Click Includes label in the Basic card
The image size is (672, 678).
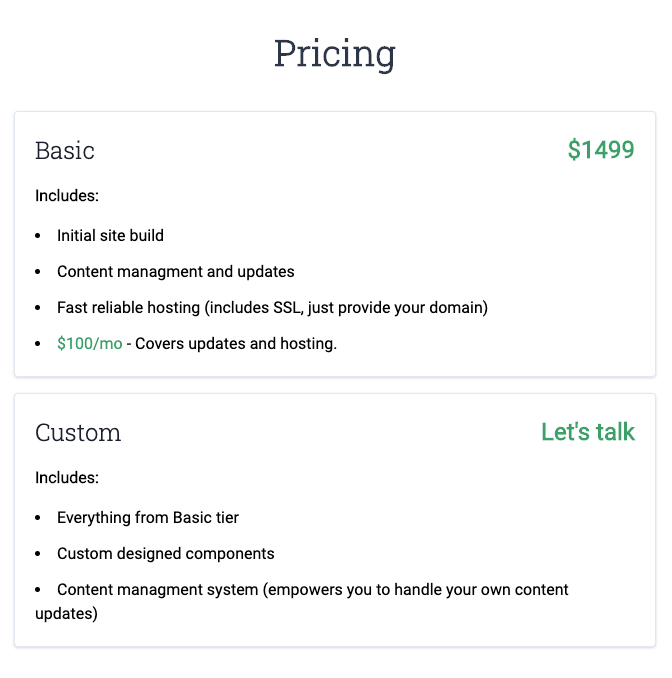(x=67, y=196)
